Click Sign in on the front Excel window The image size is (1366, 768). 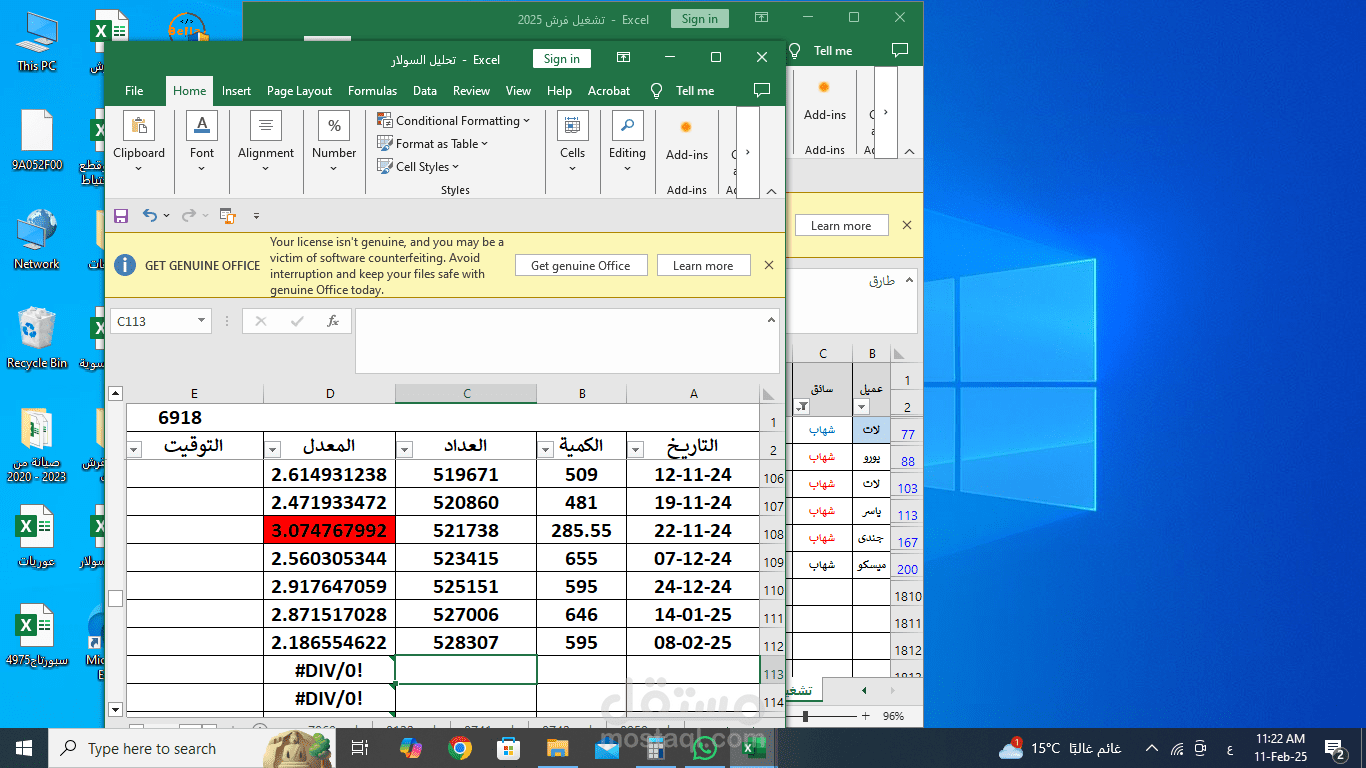click(x=562, y=59)
